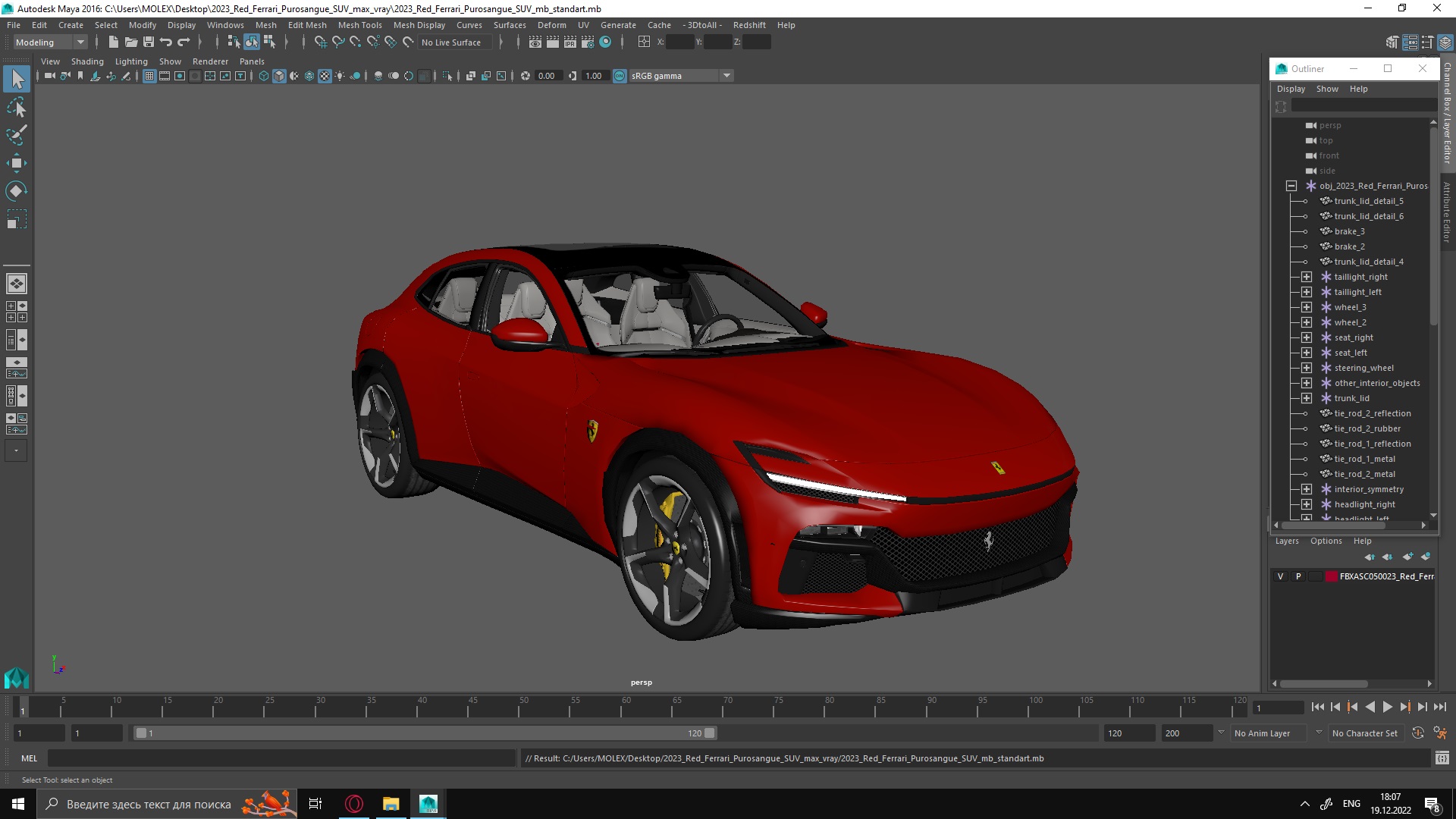Click the MEL command input field
1456x819 pixels.
281,758
